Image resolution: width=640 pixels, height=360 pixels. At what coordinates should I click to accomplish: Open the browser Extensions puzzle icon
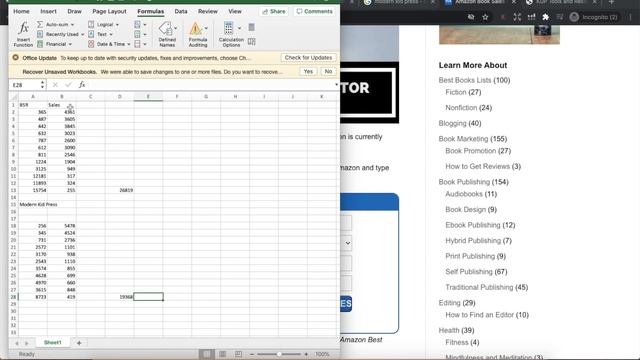[x=545, y=17]
